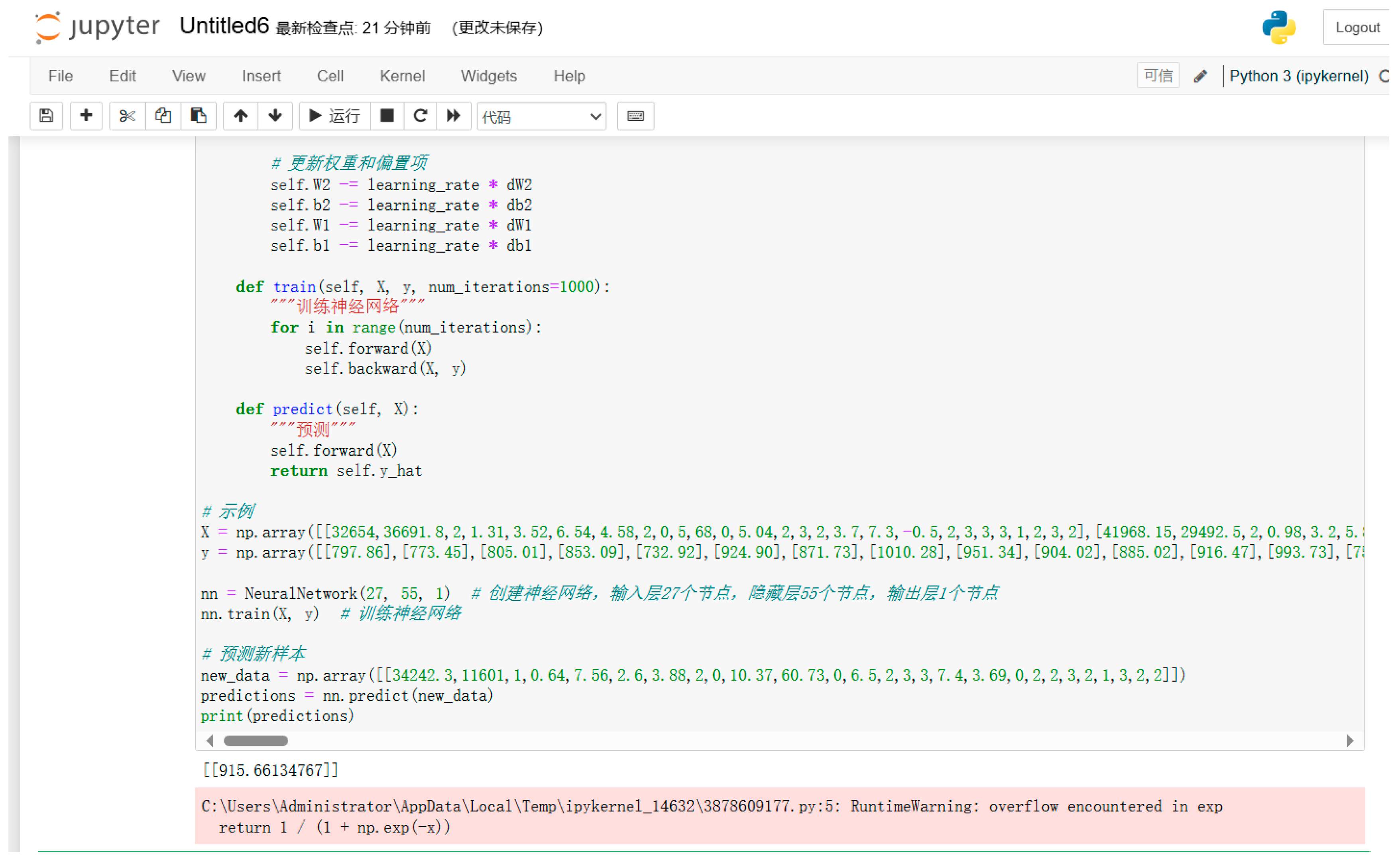Cut selected cell with scissors icon

click(x=127, y=116)
